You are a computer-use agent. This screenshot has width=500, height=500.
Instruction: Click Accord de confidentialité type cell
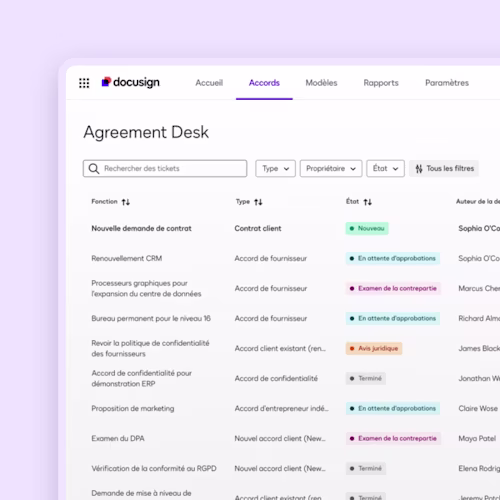[x=276, y=378]
